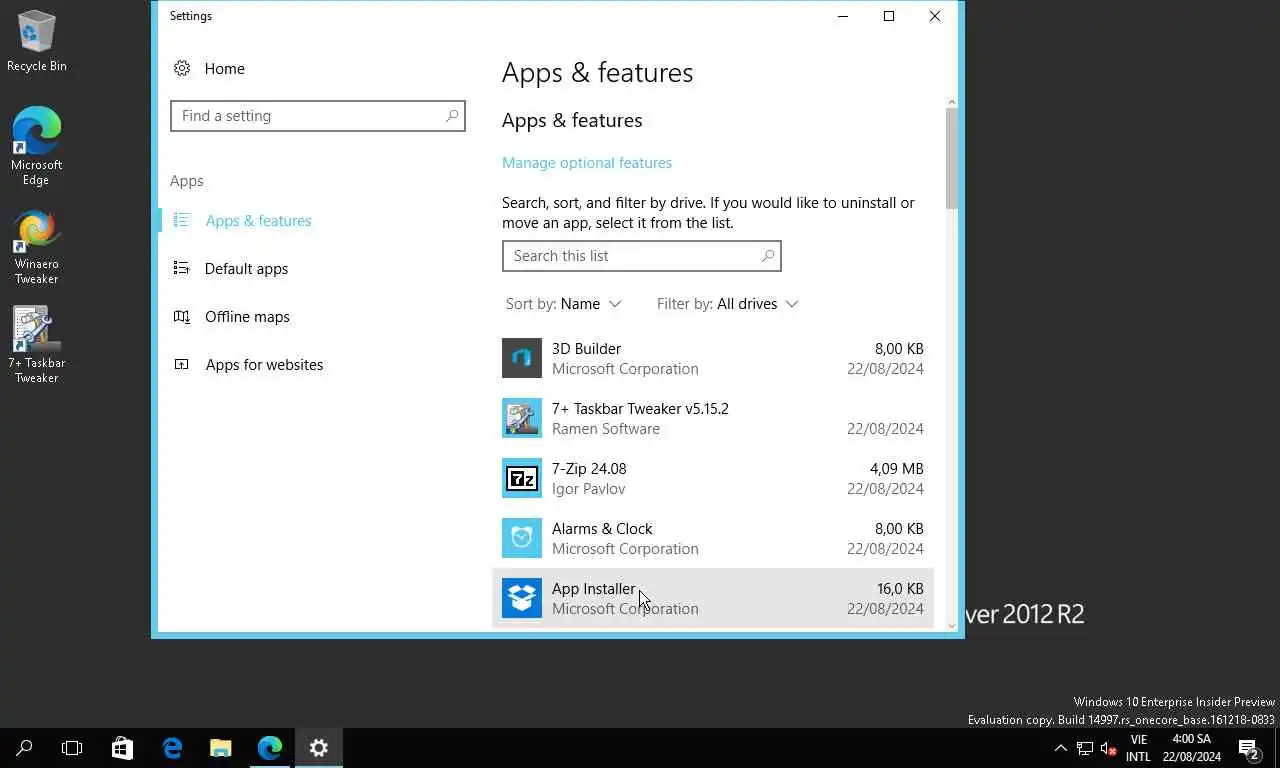This screenshot has width=1280, height=768.
Task: Click the magnifier in Find a setting box
Action: pos(452,116)
